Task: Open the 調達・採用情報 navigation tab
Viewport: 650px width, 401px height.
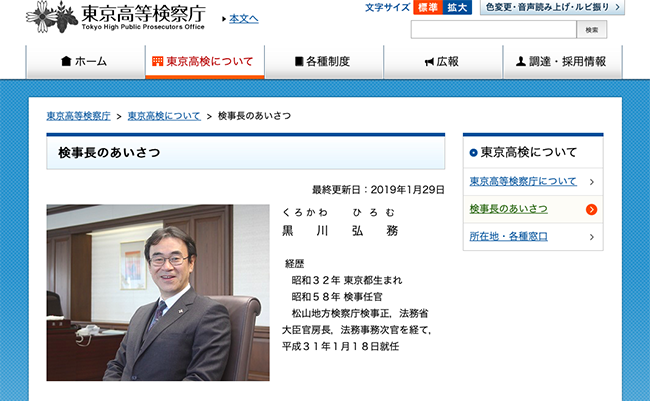Action: [561, 62]
